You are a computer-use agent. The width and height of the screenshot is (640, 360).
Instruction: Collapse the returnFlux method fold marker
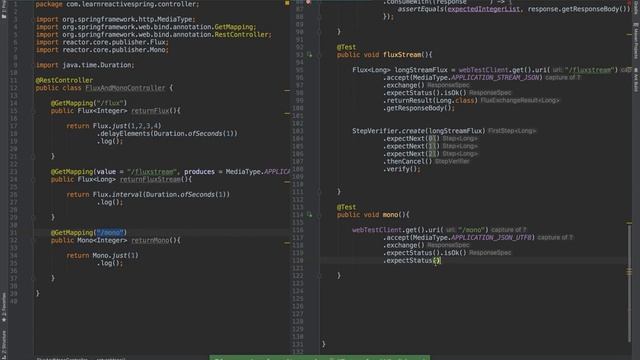(x=33, y=111)
